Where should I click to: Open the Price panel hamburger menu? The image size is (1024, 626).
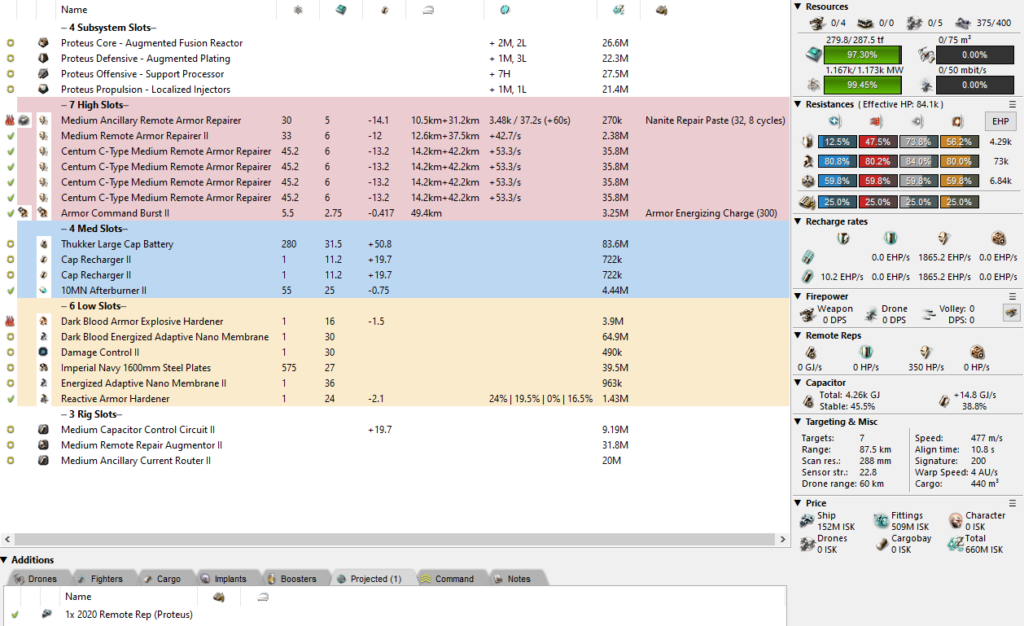[1012, 502]
